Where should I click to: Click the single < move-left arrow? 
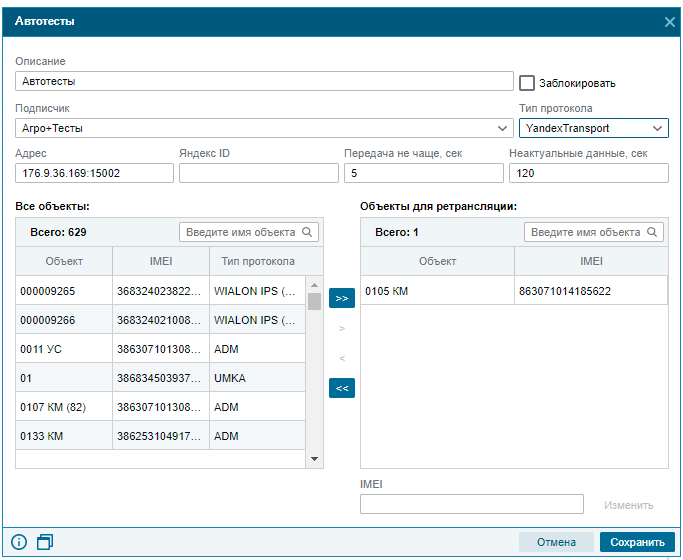click(342, 358)
